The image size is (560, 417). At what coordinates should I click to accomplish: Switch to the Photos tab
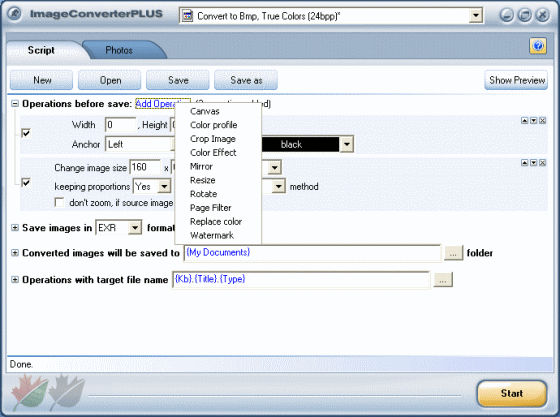pos(119,50)
